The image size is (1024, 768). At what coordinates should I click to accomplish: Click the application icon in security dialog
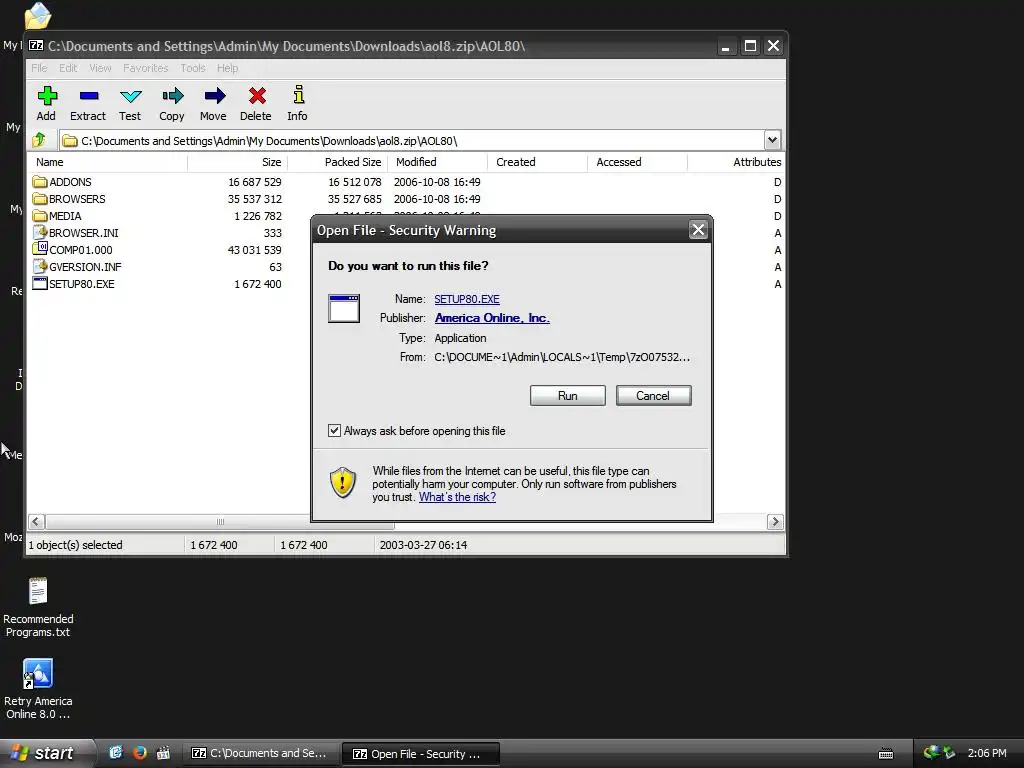[x=344, y=308]
